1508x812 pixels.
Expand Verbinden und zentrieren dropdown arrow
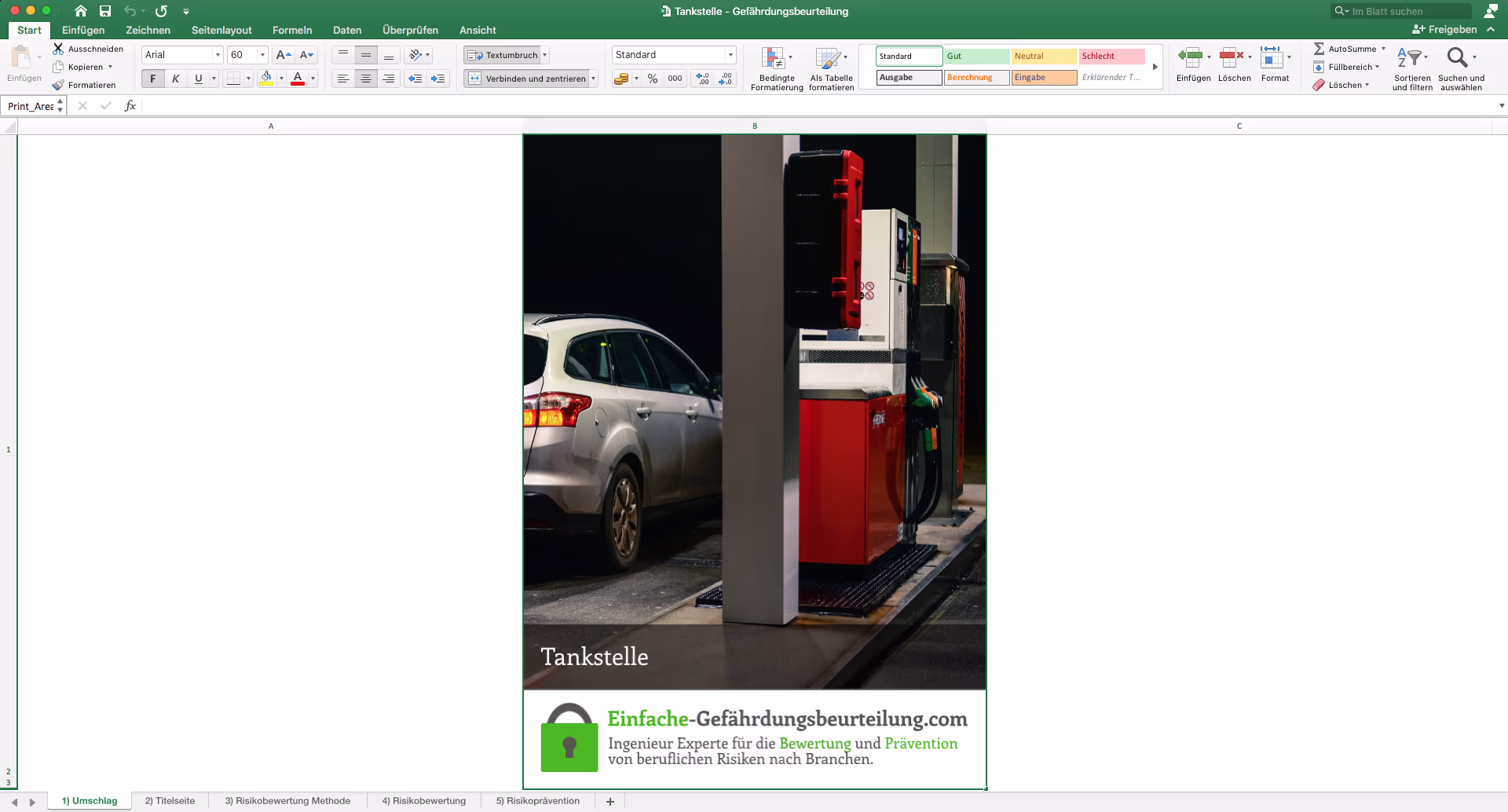594,79
